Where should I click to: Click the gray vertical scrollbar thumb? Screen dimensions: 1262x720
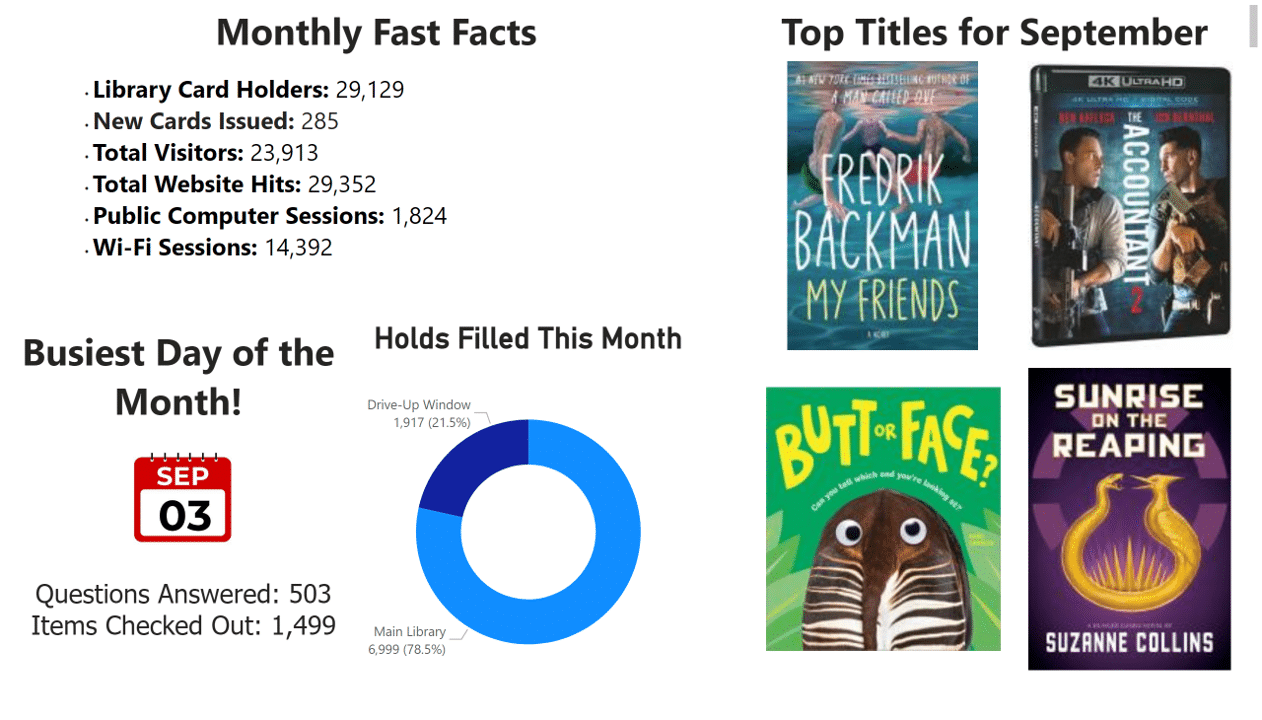(1252, 25)
